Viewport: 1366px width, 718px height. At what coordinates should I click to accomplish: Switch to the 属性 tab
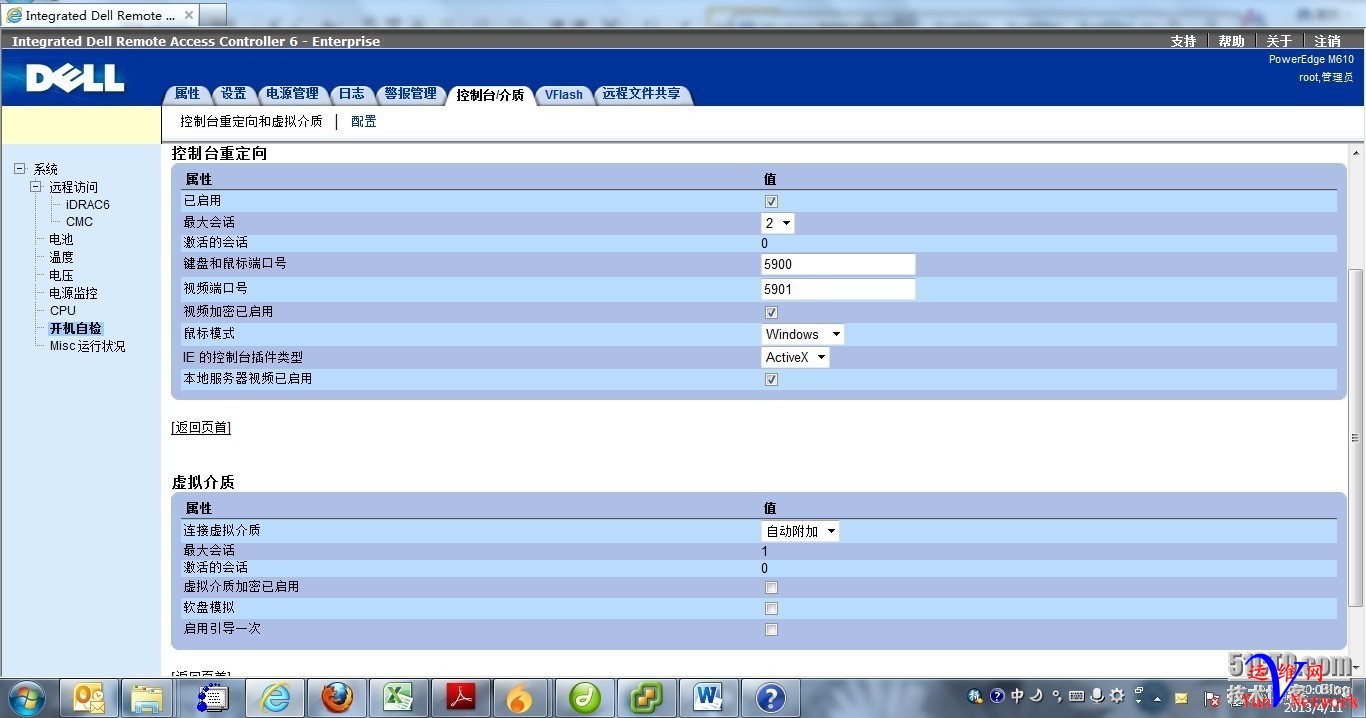pos(187,94)
